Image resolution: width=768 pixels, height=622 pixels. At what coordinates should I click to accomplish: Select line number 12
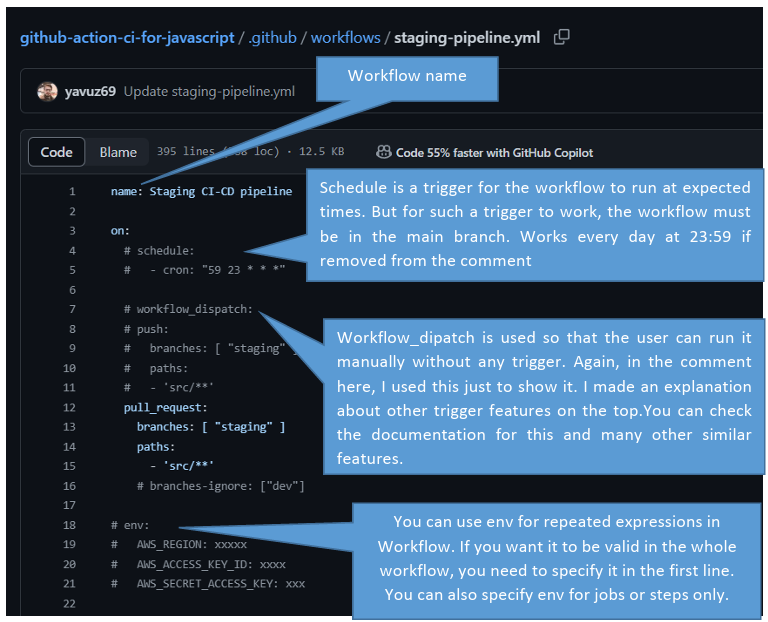point(70,407)
